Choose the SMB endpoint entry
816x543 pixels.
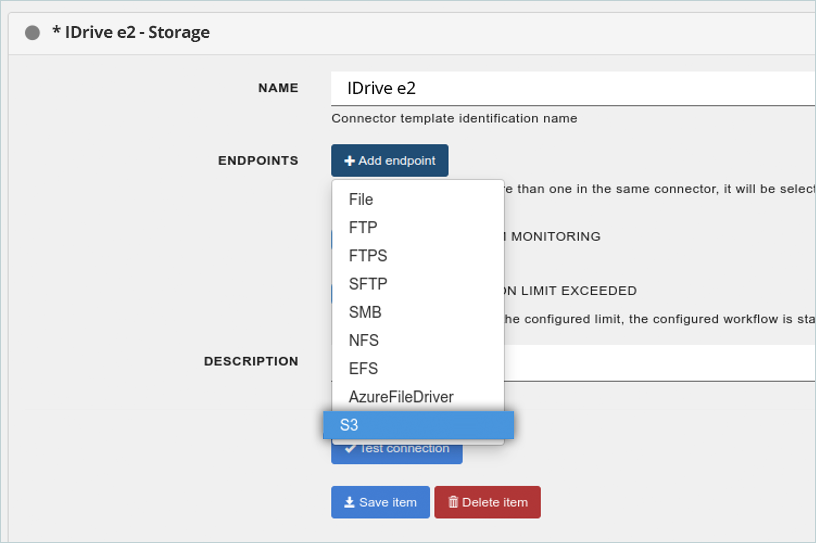tap(365, 312)
